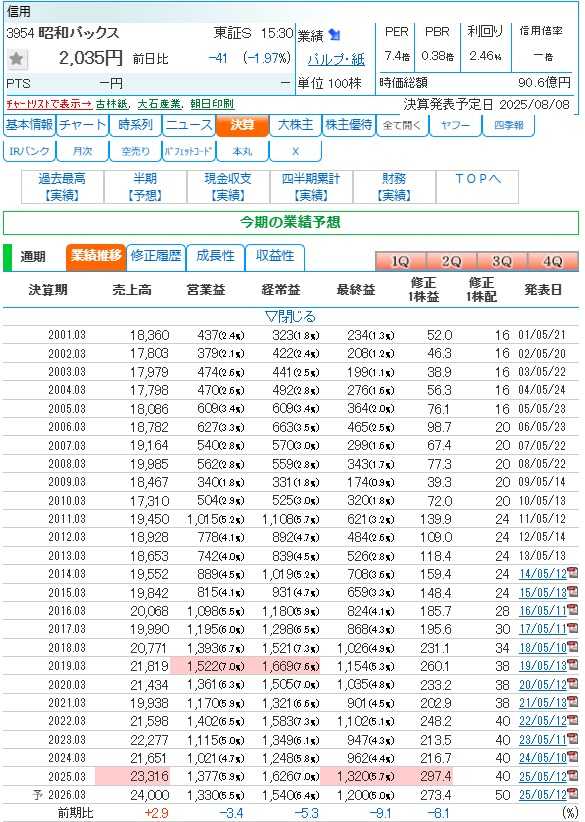Image resolution: width=585 pixels, height=822 pixels.
Task: Go to the ニュース tab
Action: 189,126
